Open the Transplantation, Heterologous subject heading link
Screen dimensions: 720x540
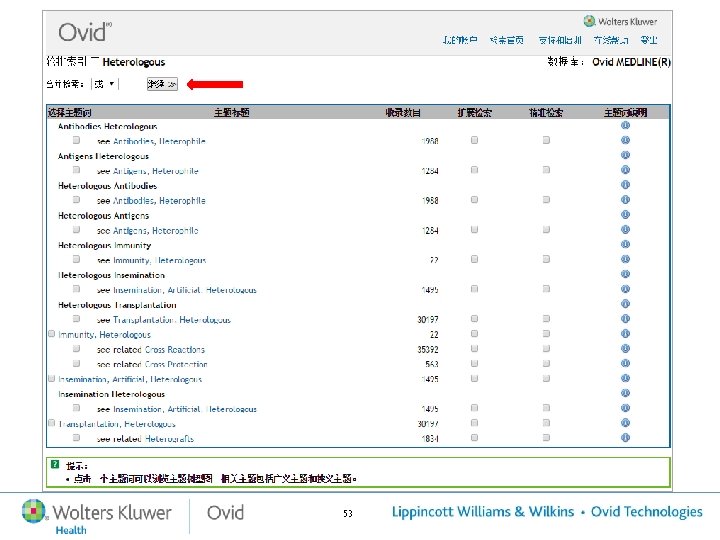click(x=117, y=423)
